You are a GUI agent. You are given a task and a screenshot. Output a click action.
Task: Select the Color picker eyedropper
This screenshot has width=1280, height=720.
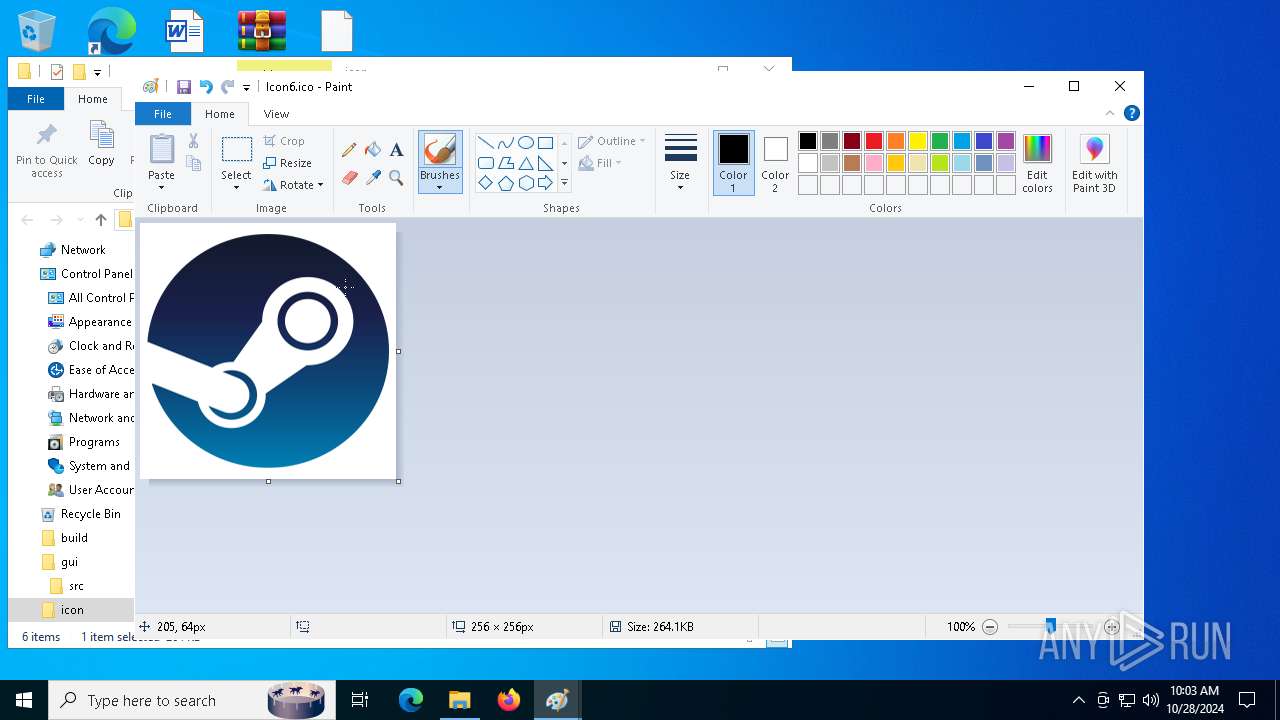tap(373, 178)
